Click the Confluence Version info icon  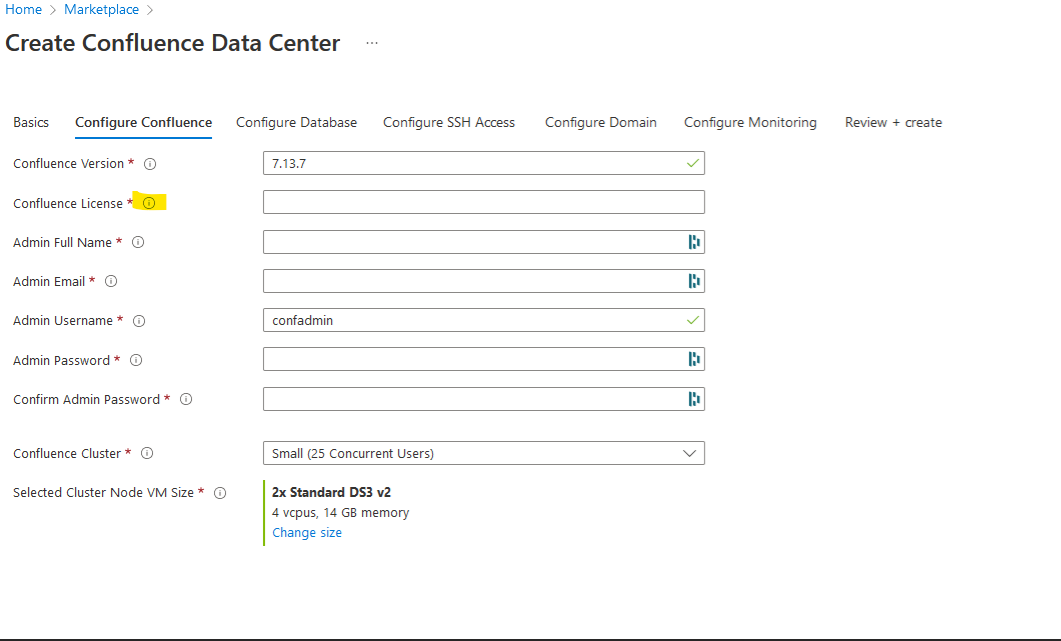(150, 163)
